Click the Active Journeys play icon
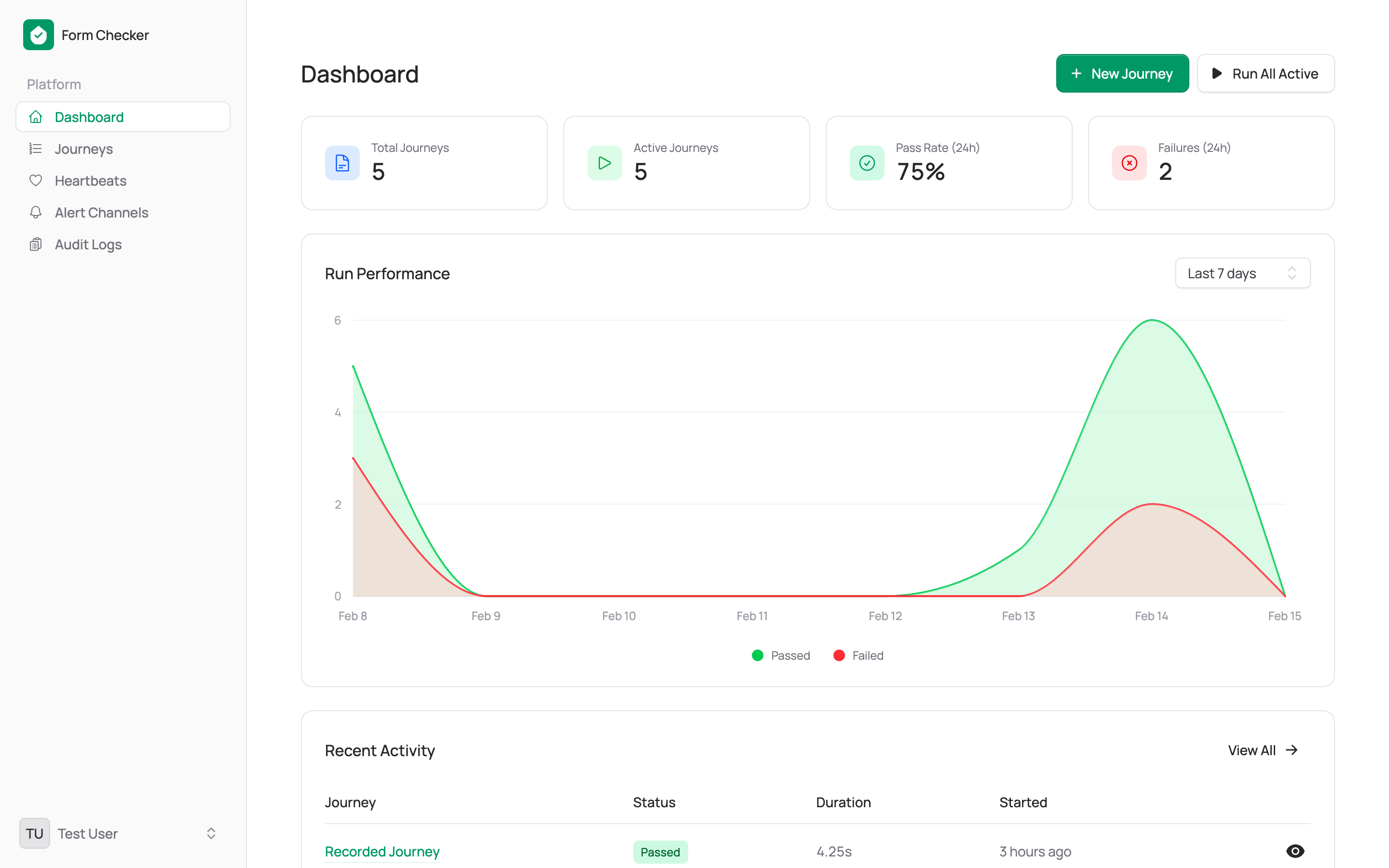1389x868 pixels. (x=604, y=163)
